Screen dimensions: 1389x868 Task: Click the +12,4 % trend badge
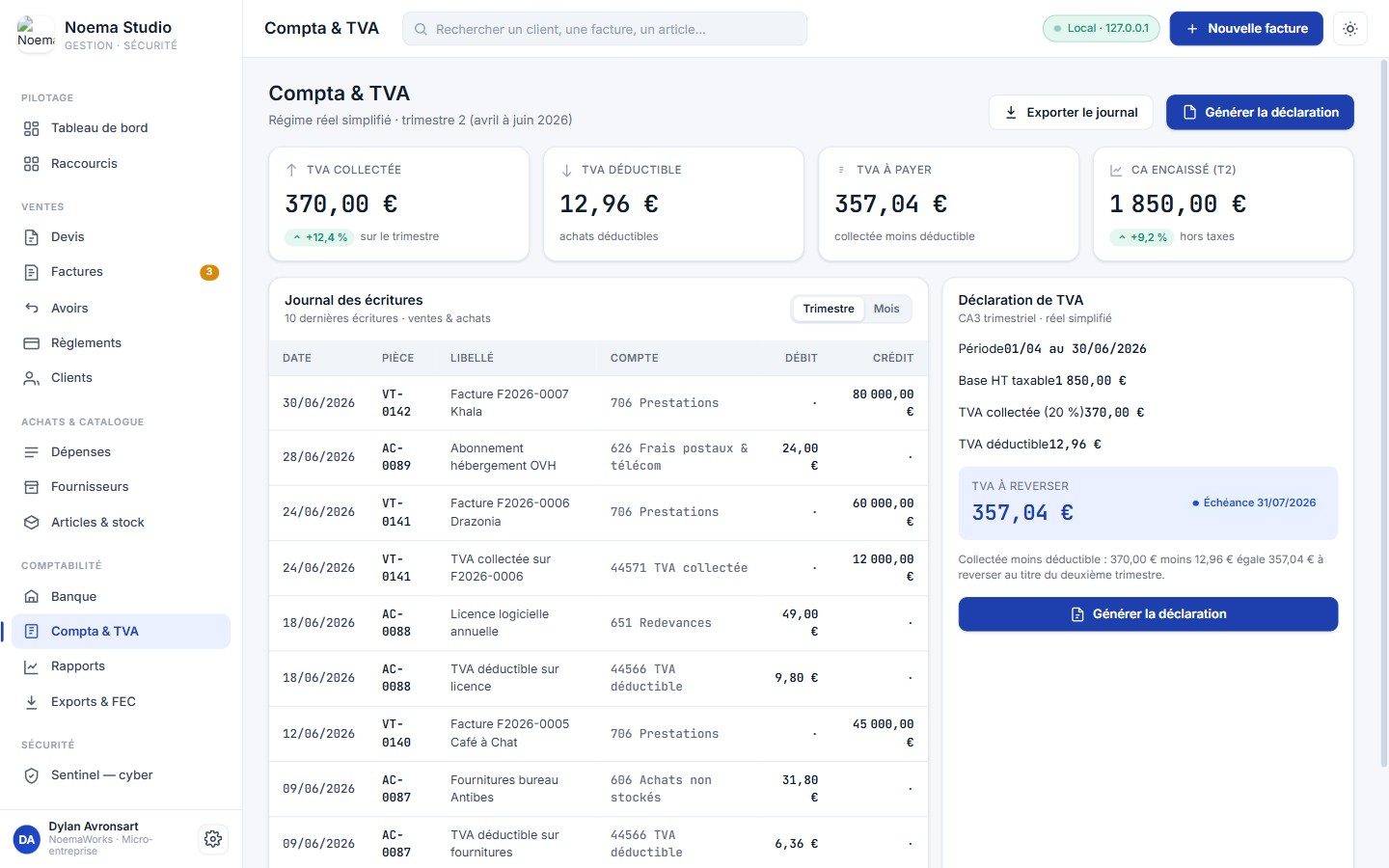319,237
